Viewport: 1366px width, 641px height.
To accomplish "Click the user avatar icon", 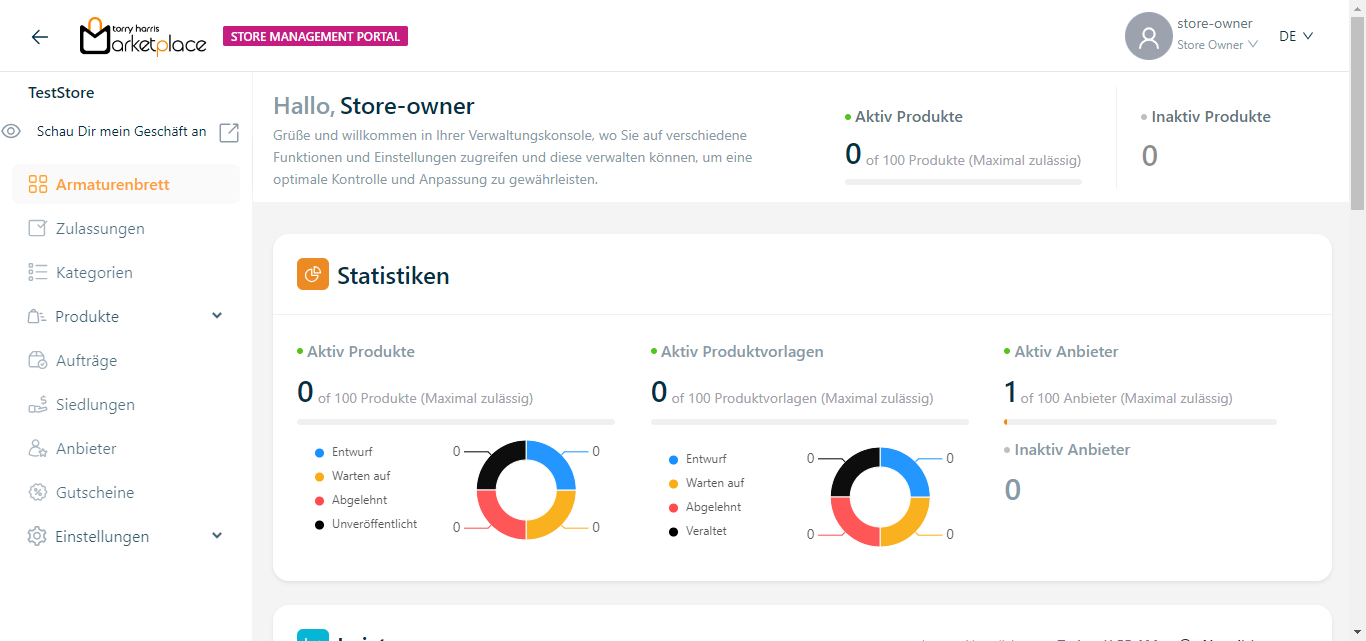I will click(1148, 37).
